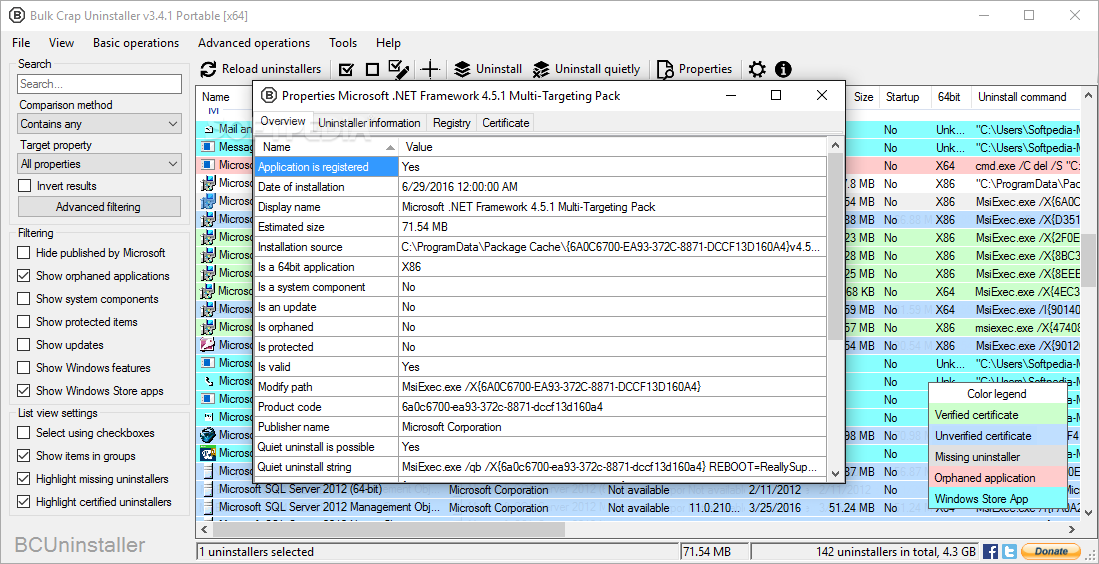Enable Select using checkboxes option

[x=24, y=433]
